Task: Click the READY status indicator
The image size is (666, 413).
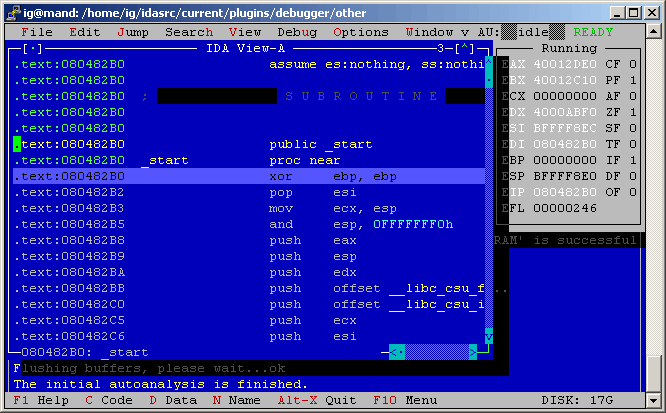Action: pos(593,32)
